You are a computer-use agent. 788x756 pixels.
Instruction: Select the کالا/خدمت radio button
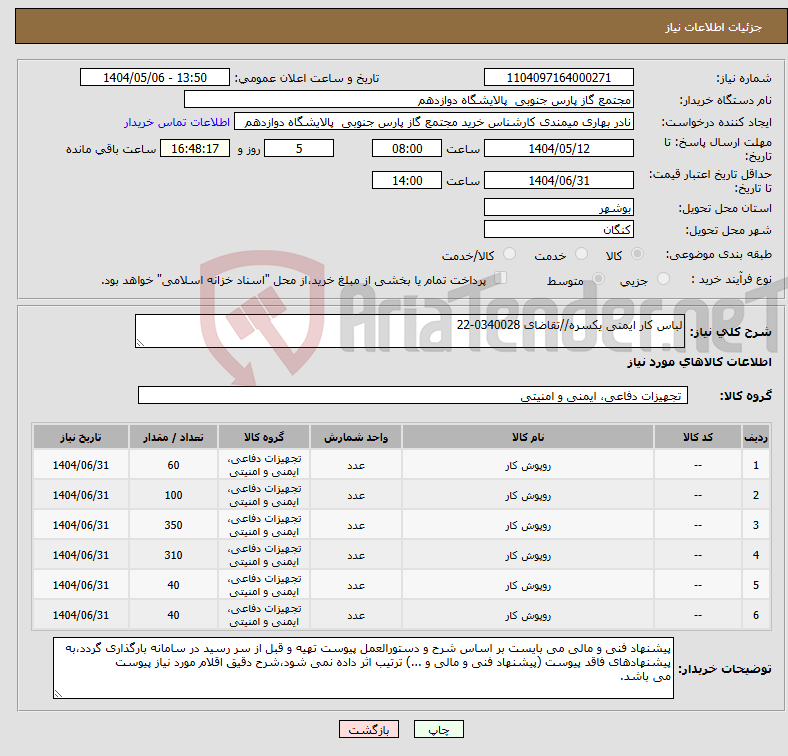tap(510, 254)
